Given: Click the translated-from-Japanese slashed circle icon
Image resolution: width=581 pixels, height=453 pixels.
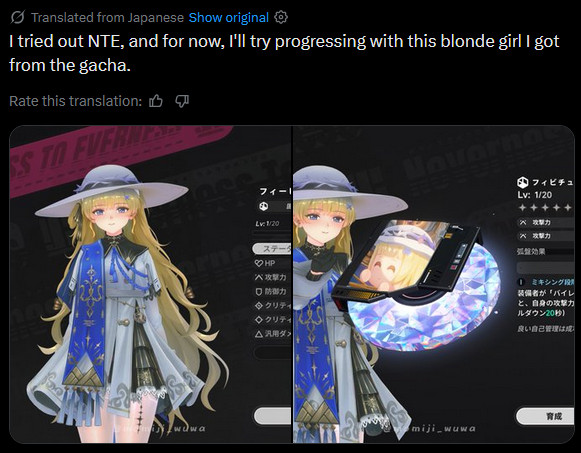Looking at the screenshot, I should pyautogui.click(x=17, y=17).
